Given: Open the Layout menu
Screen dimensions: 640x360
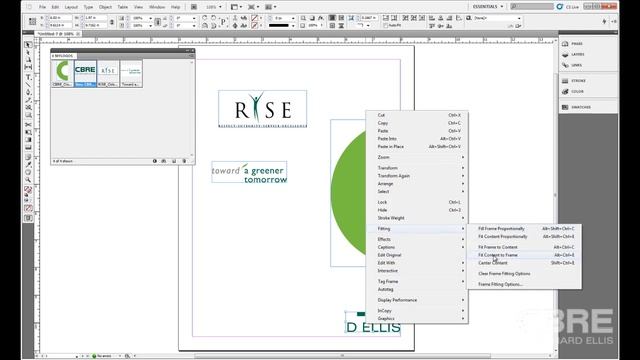Looking at the screenshot, I should pyautogui.click(x=71, y=7).
